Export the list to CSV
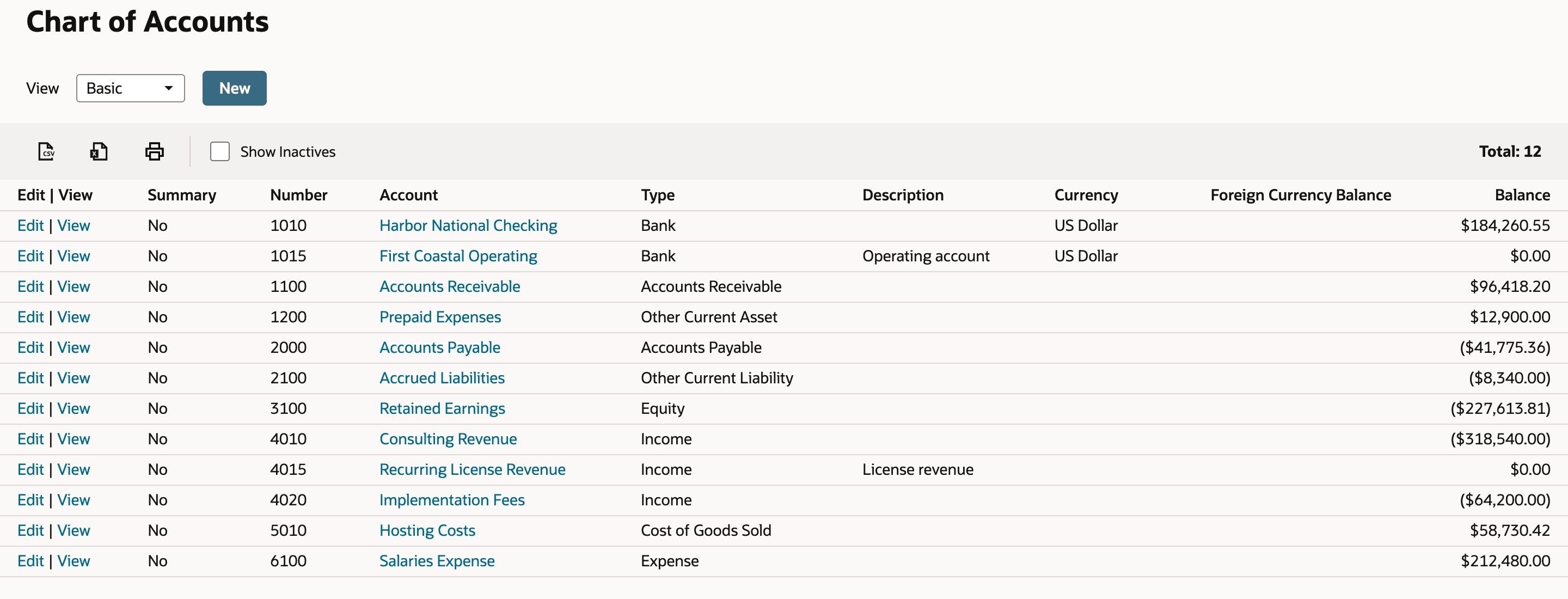This screenshot has height=599, width=1568. [x=46, y=151]
